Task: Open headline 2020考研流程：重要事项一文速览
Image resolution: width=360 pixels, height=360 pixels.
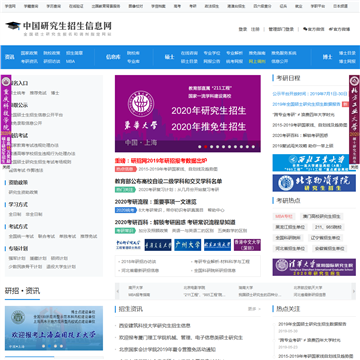Action: [156, 202]
